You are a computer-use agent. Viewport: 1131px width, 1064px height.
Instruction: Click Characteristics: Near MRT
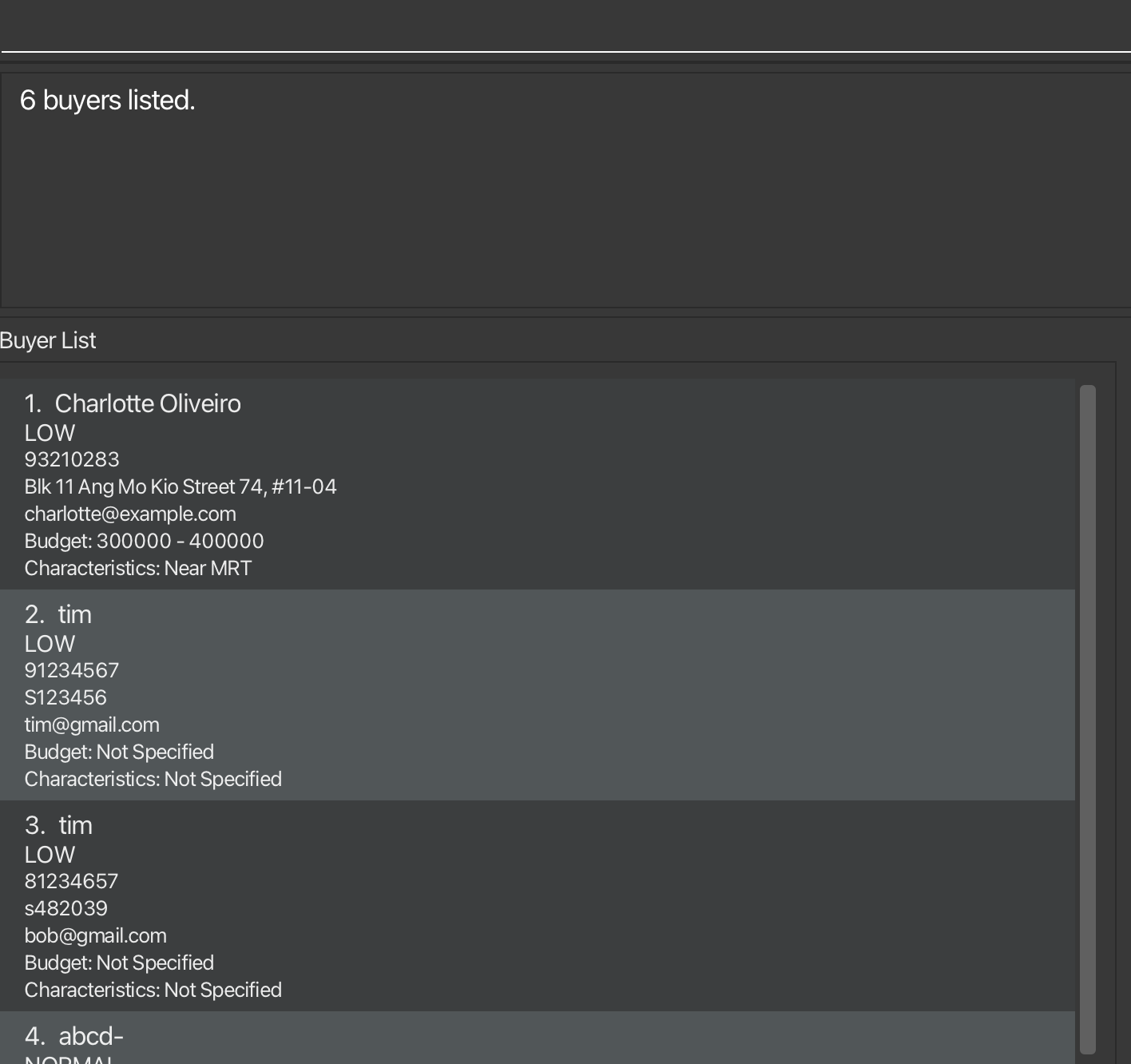click(x=138, y=568)
